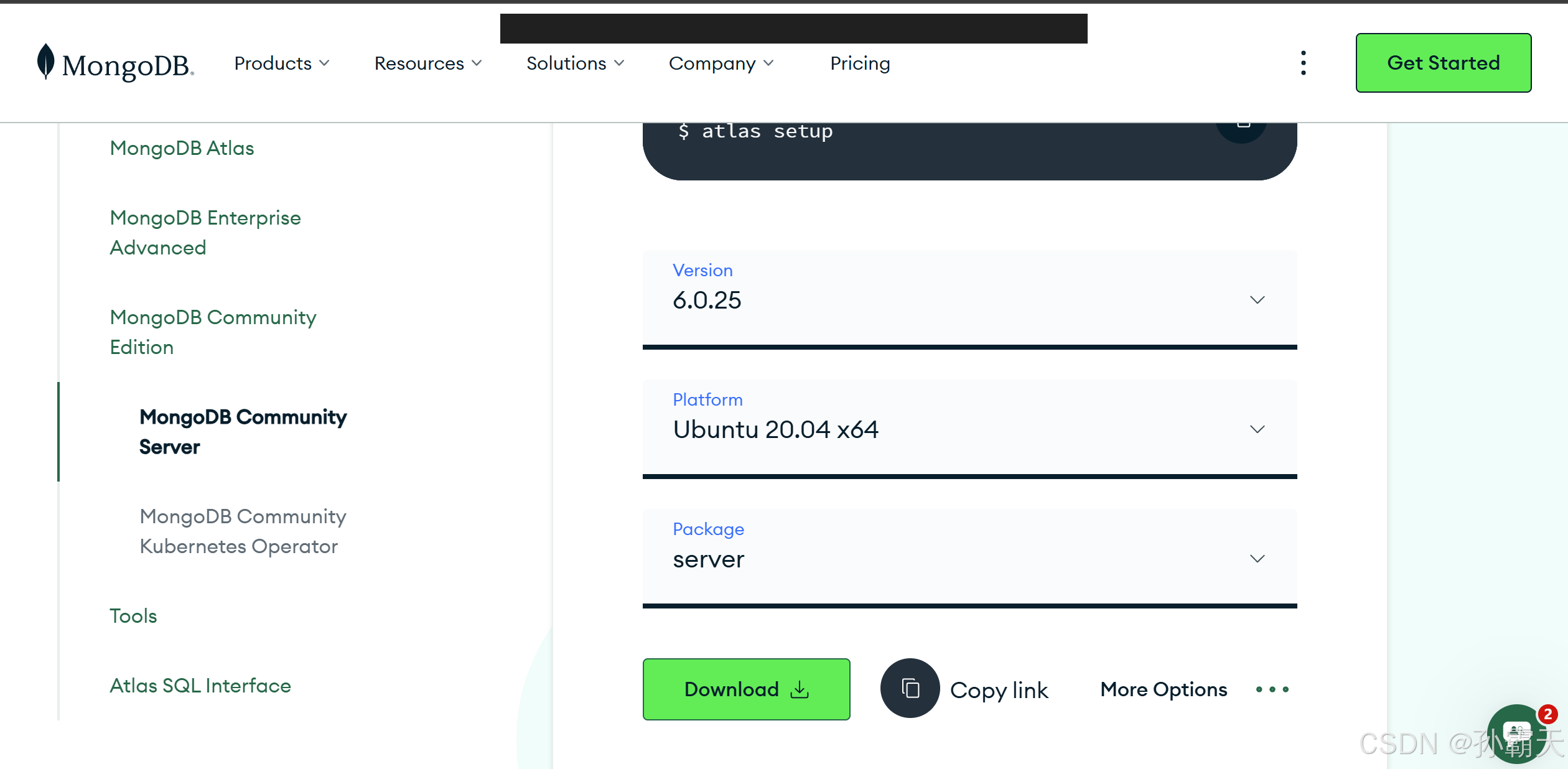Click the Get Started button
Viewport: 1568px width, 769px height.
1444,63
